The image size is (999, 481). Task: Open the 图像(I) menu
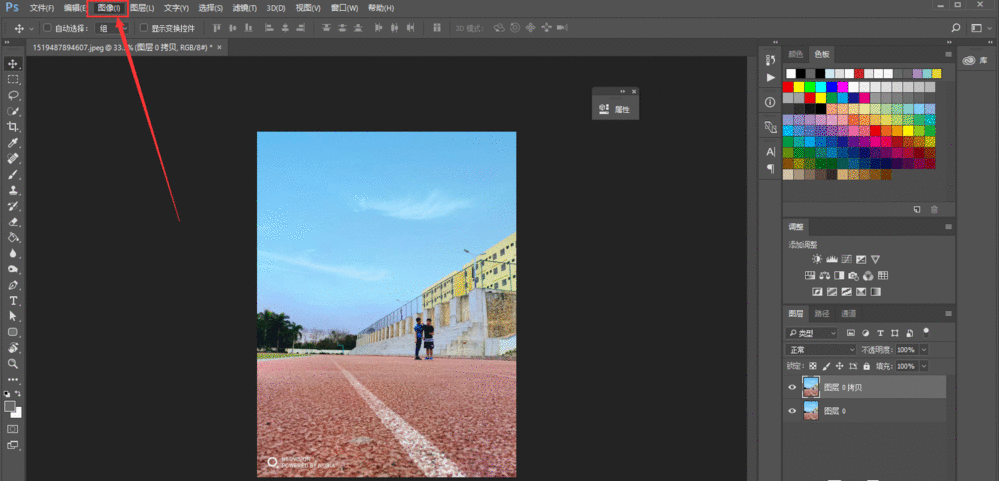(109, 8)
